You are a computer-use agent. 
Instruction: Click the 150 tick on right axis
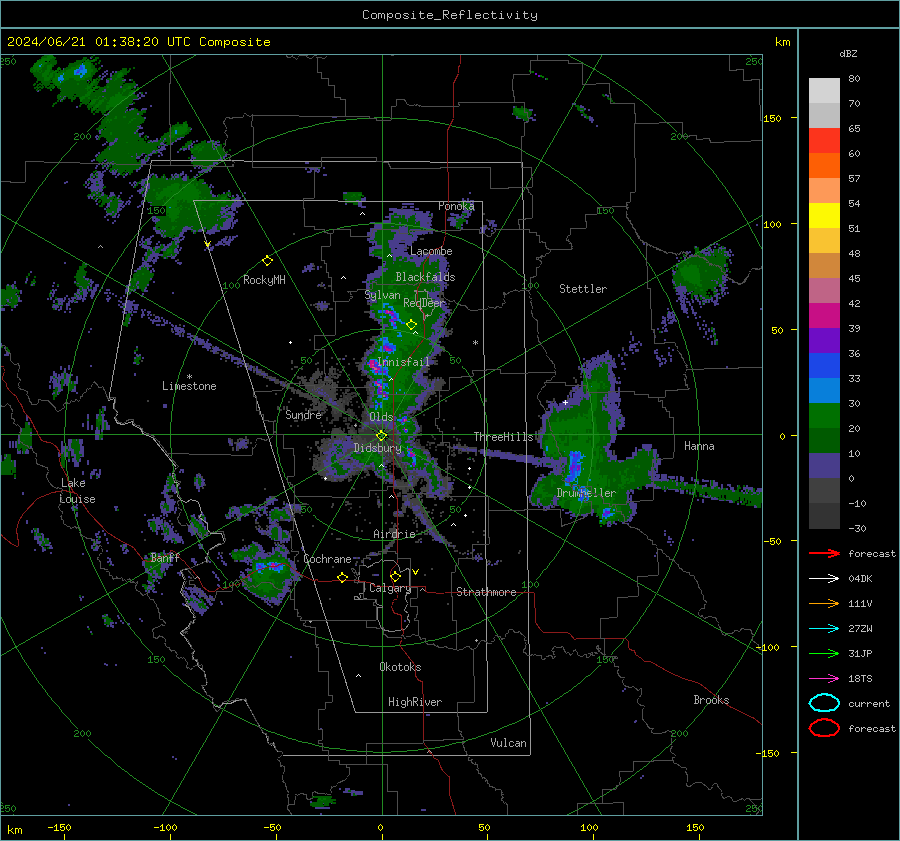coord(772,118)
